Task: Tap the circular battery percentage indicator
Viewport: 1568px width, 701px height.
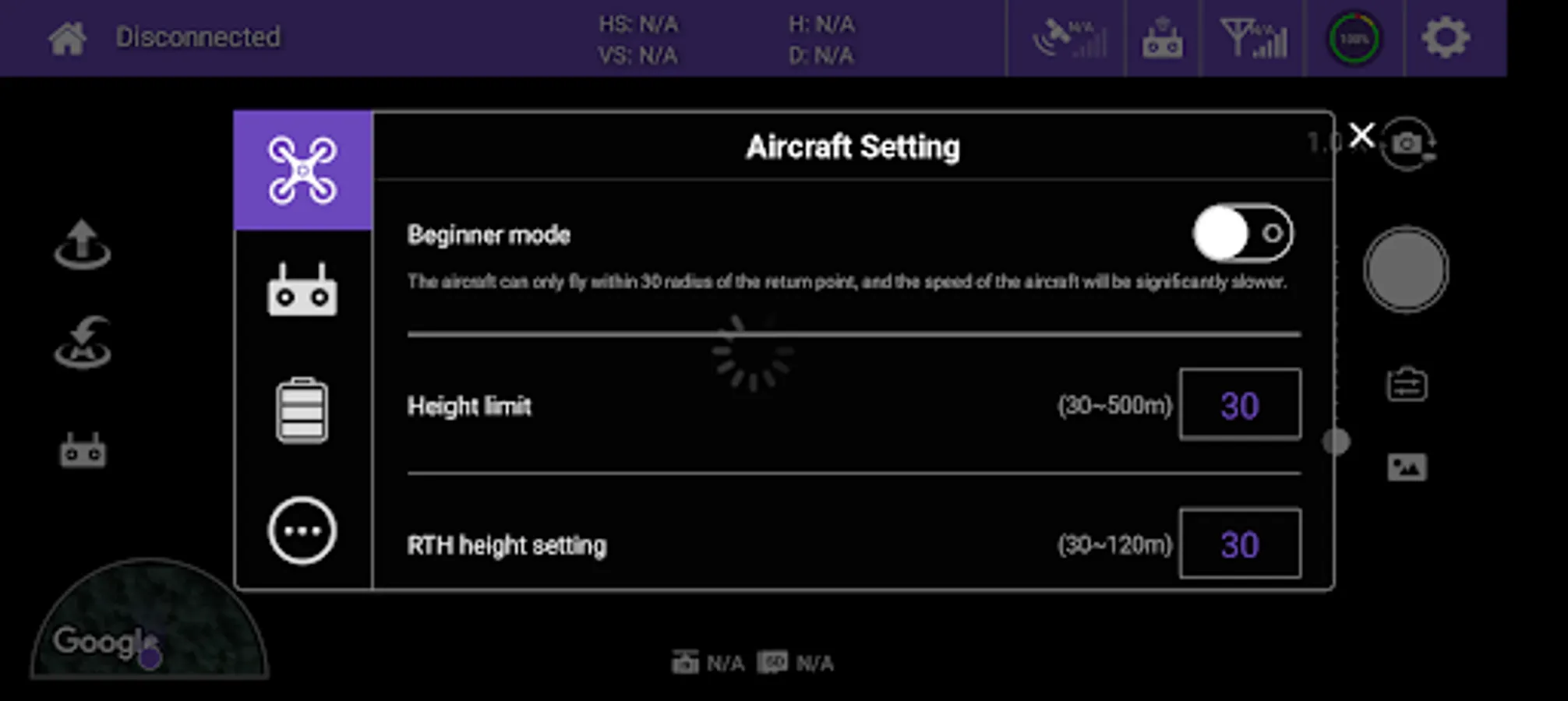Action: coord(1354,39)
